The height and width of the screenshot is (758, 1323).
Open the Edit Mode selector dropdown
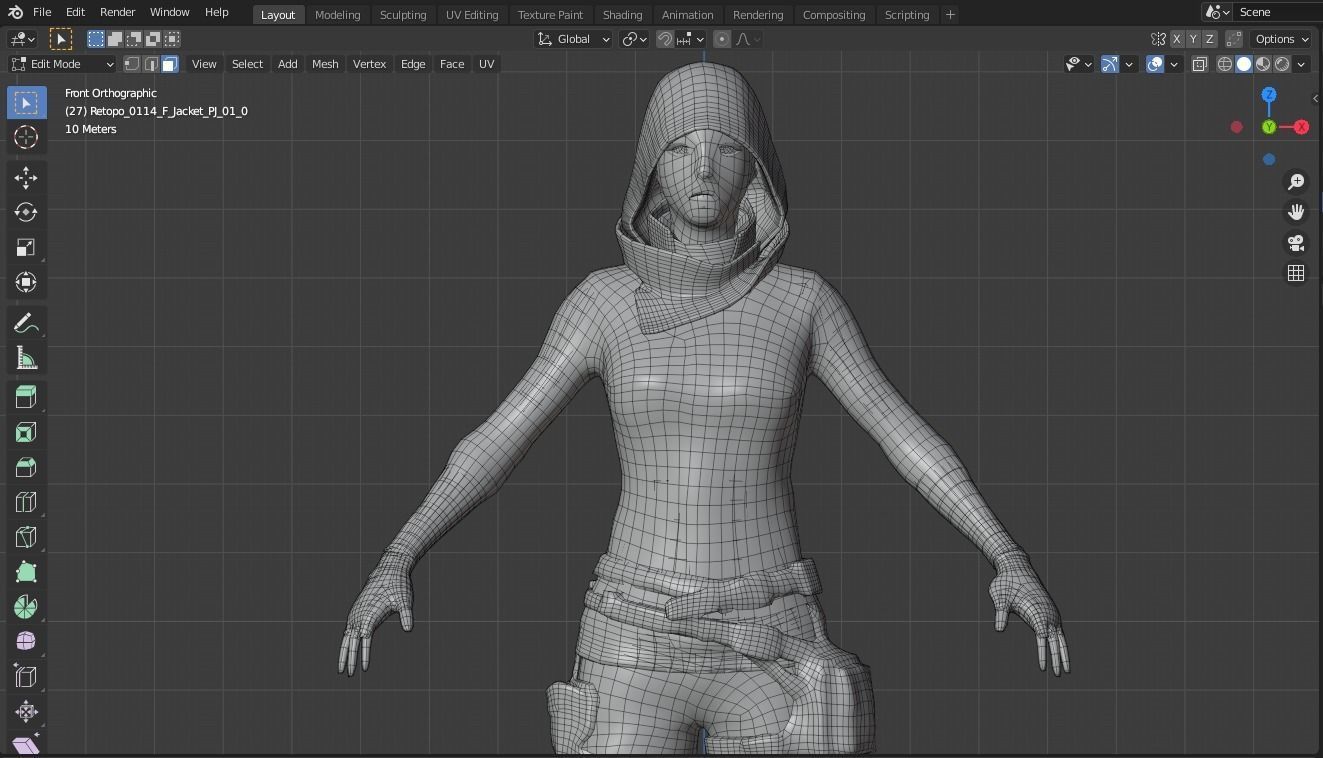[x=60, y=63]
